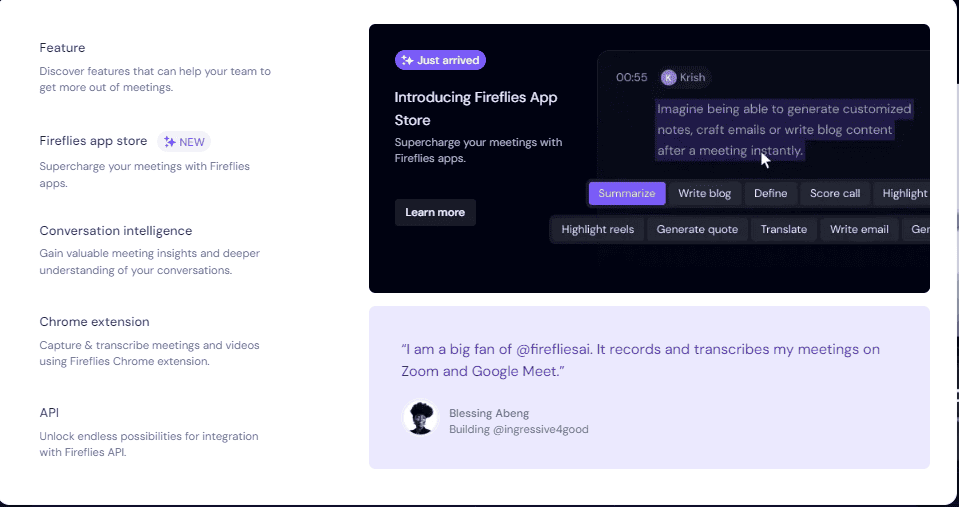Image resolution: width=959 pixels, height=507 pixels.
Task: Choose the Write blog chip
Action: pyautogui.click(x=704, y=194)
